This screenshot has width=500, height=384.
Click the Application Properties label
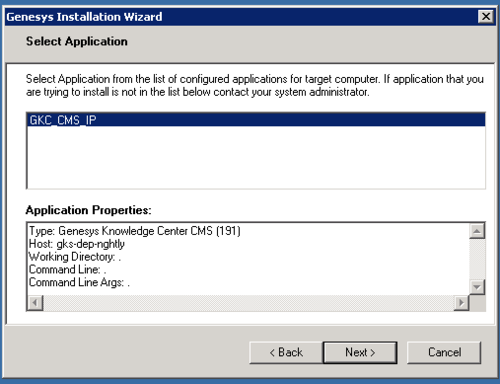coord(89,210)
